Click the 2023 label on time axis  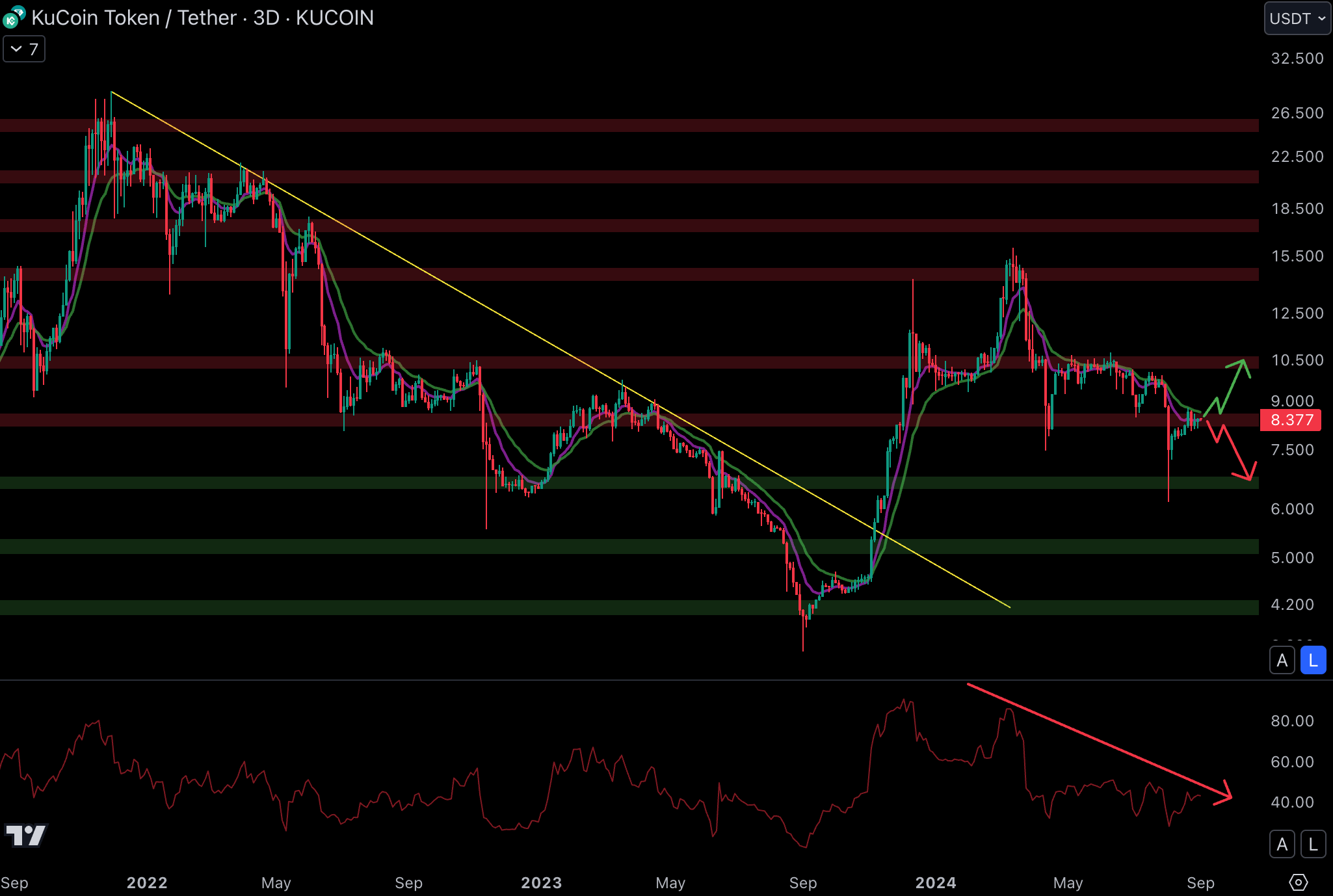tap(541, 882)
